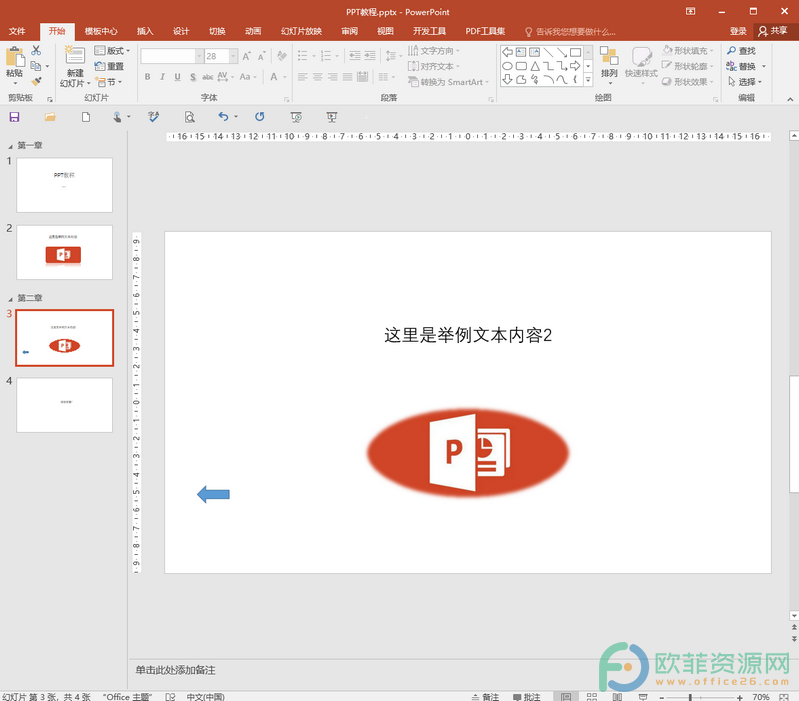
Task: Switch to the Design (设计) tab
Action: [181, 31]
